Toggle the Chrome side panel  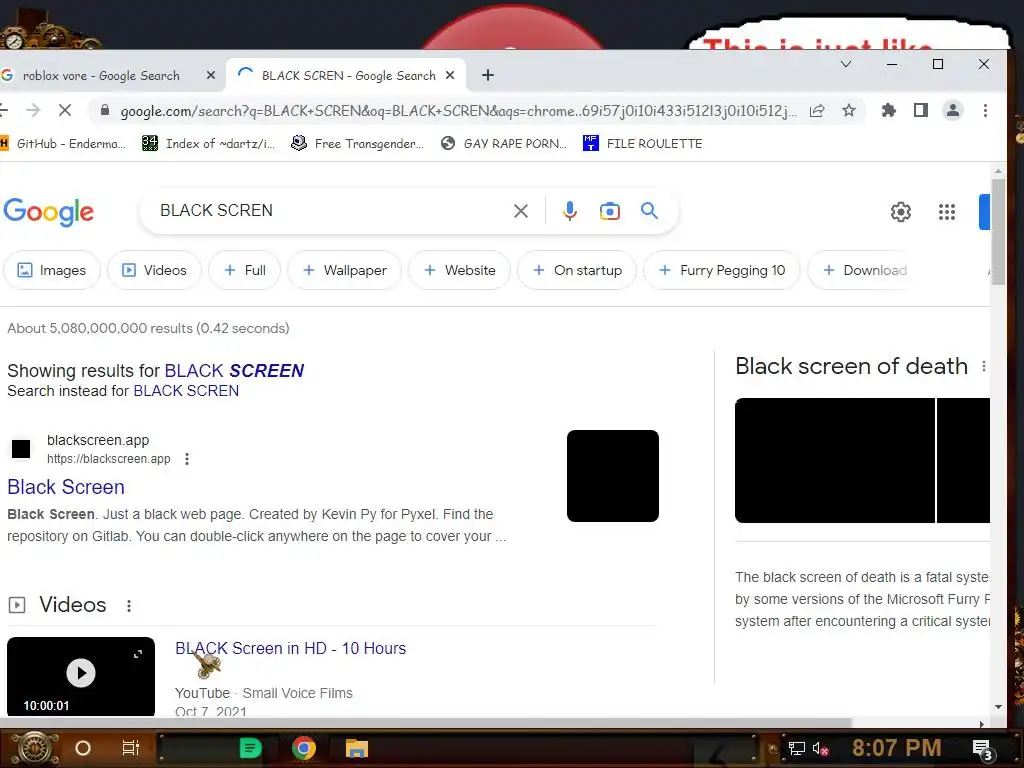tap(921, 110)
